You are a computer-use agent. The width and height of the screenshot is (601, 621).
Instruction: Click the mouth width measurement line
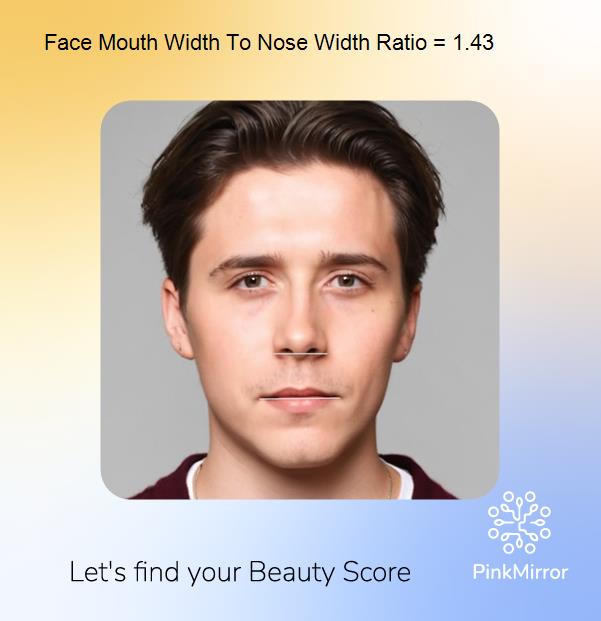point(300,398)
